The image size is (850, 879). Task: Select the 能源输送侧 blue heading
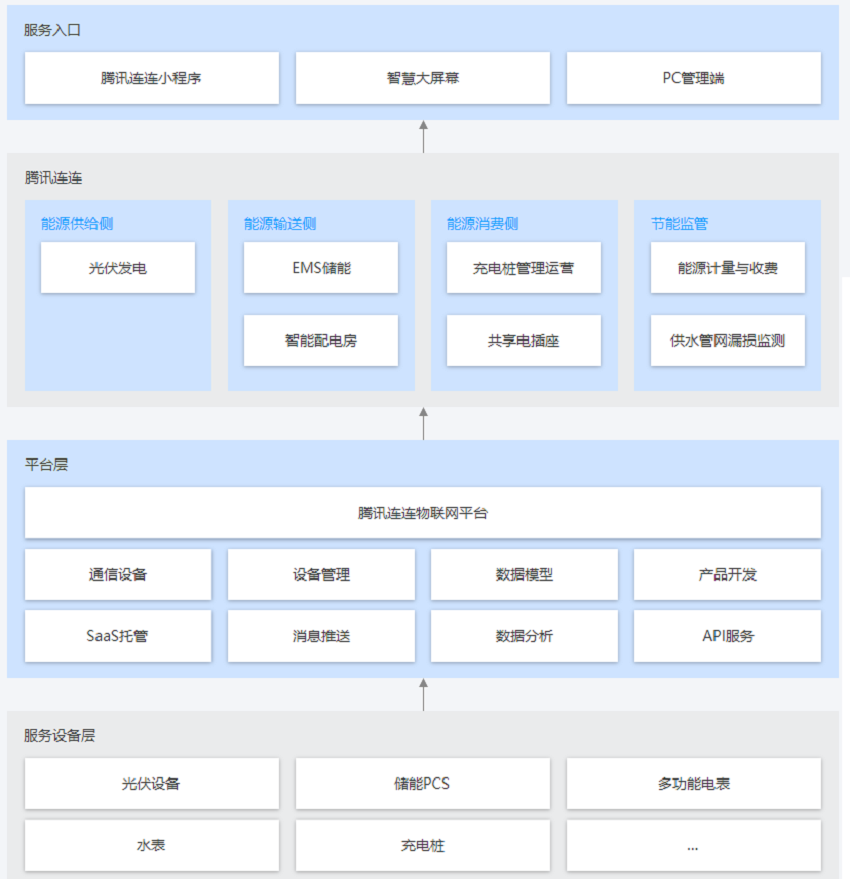point(280,224)
